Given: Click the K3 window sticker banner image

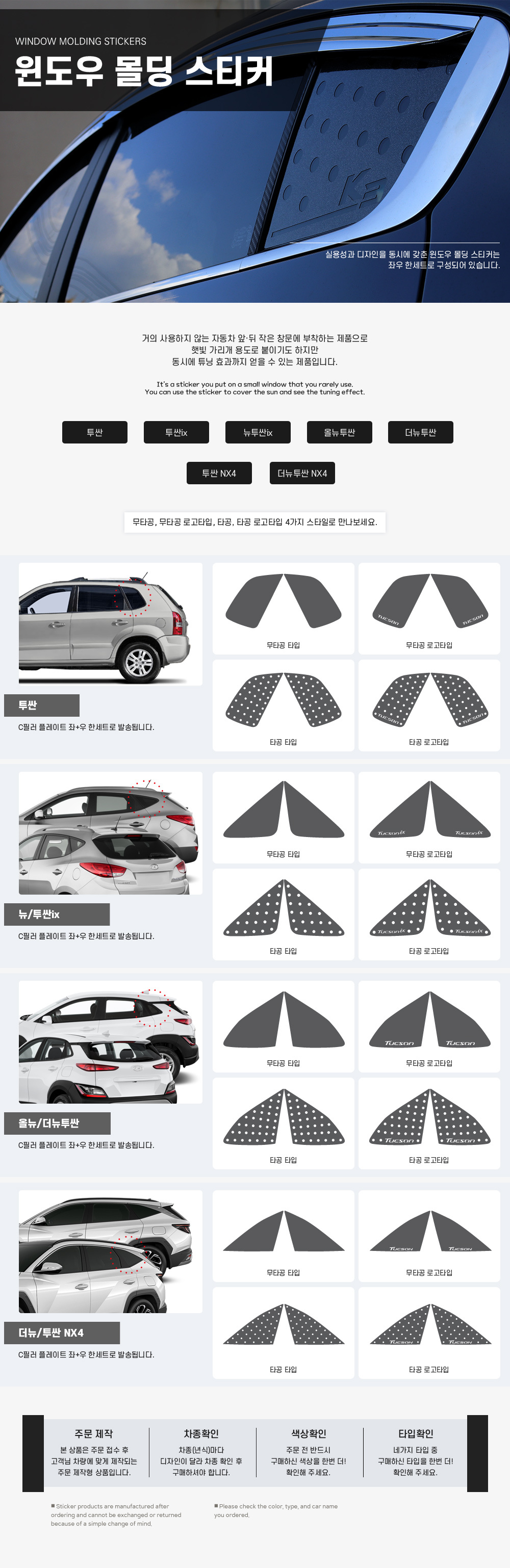Looking at the screenshot, I should tap(254, 151).
